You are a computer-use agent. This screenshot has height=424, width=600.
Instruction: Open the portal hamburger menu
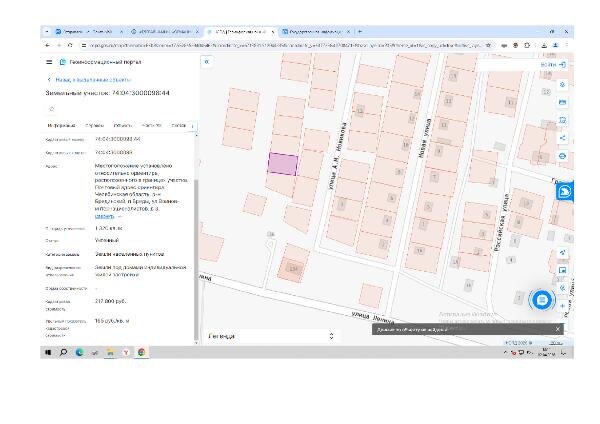point(49,62)
